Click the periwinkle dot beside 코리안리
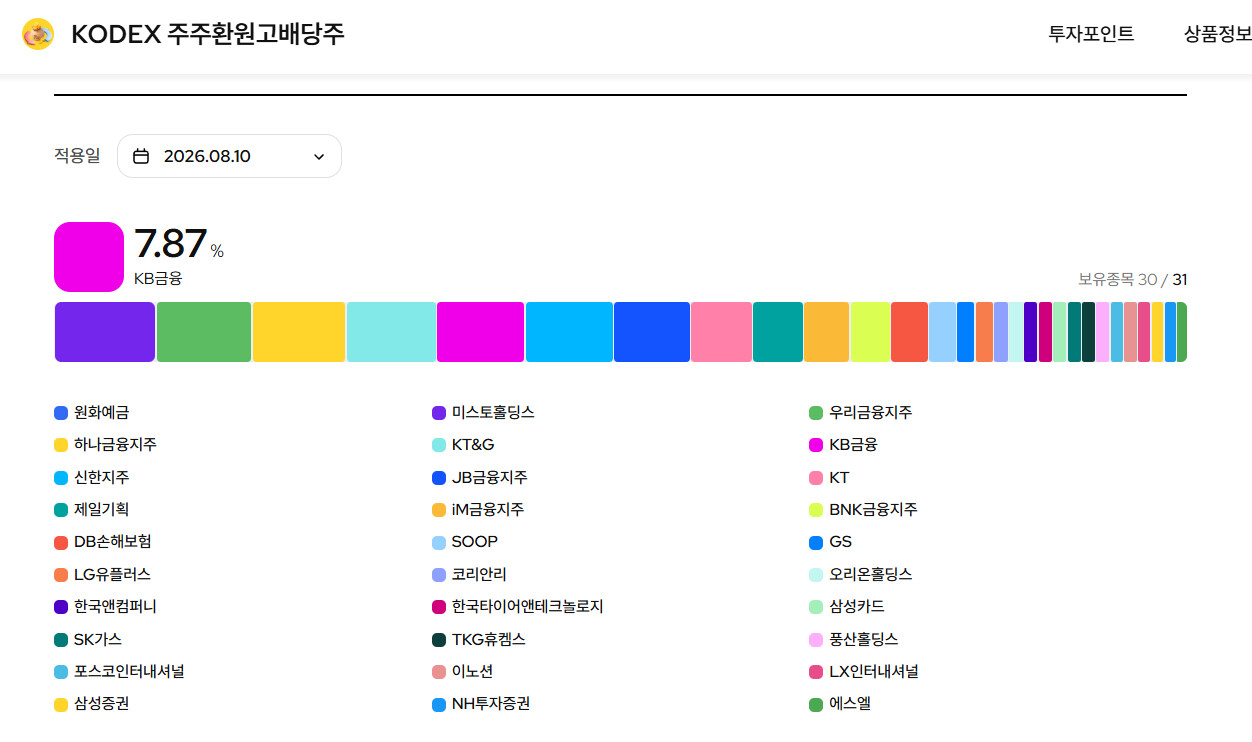 pos(439,575)
